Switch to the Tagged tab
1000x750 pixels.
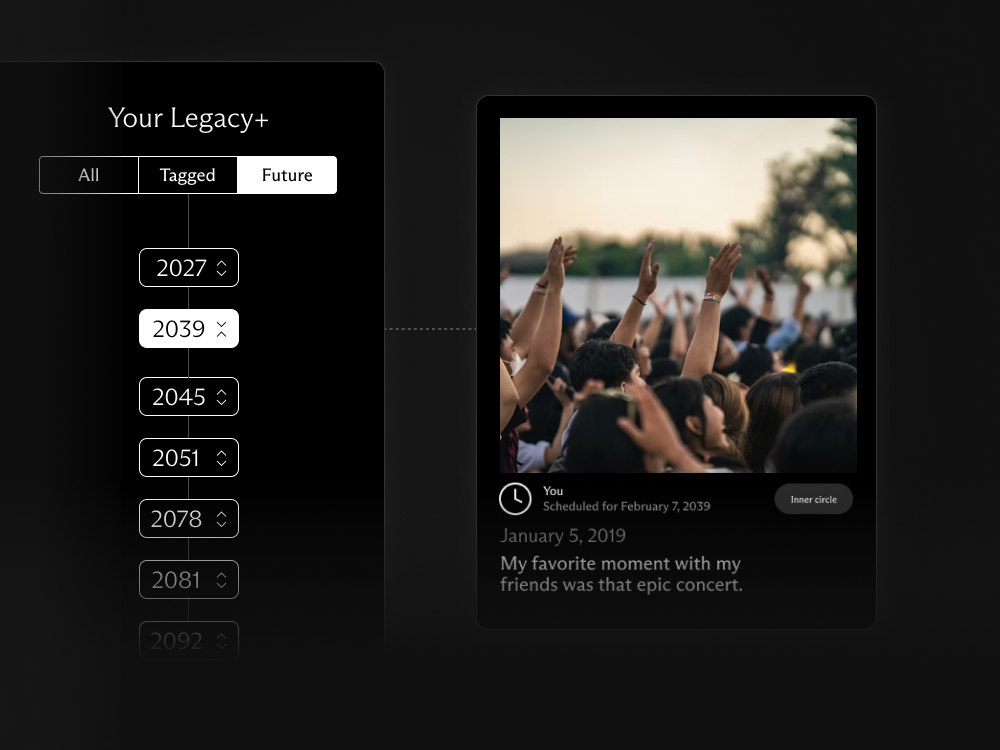point(188,175)
